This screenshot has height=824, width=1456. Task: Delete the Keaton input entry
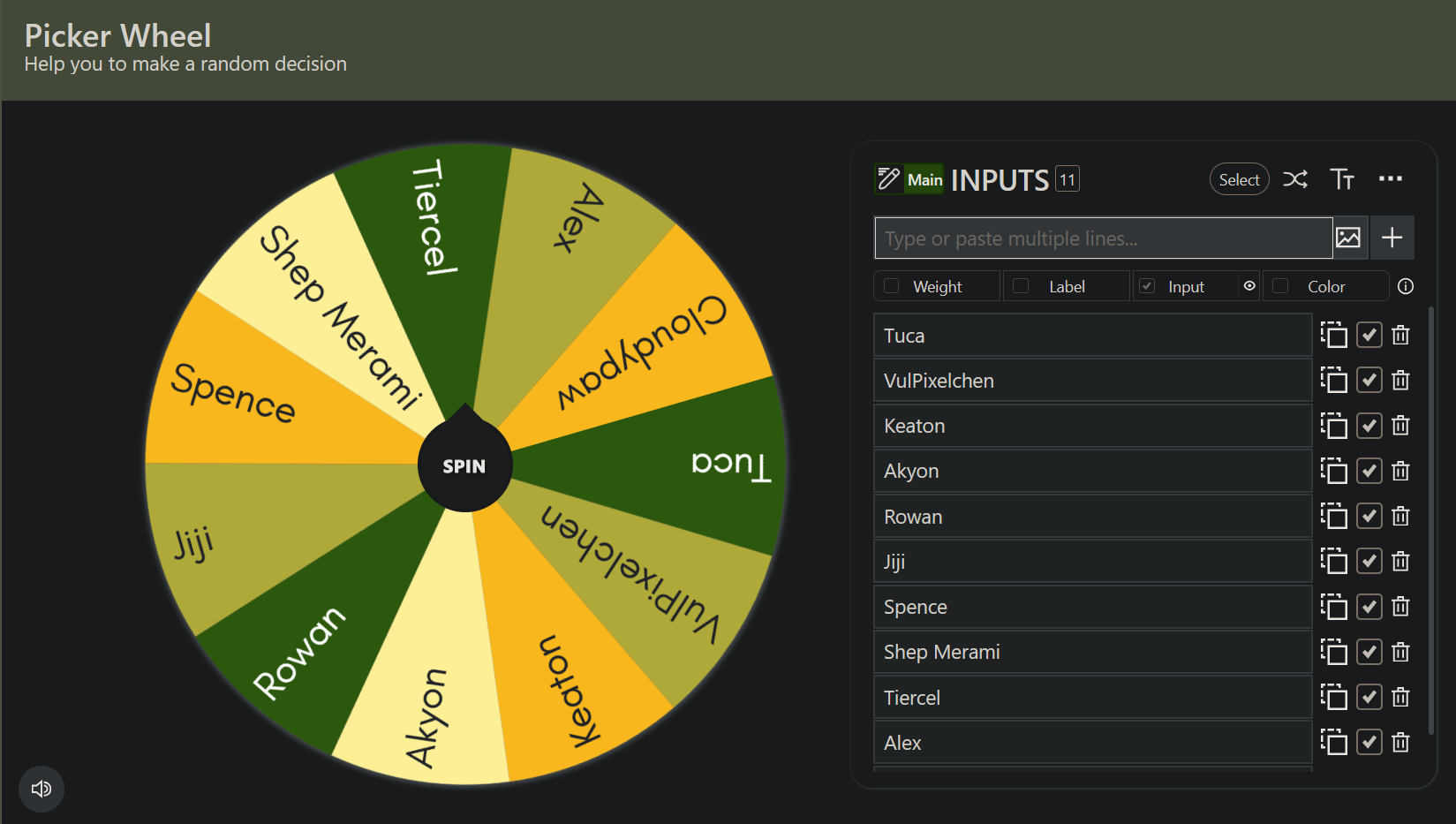tap(1400, 426)
